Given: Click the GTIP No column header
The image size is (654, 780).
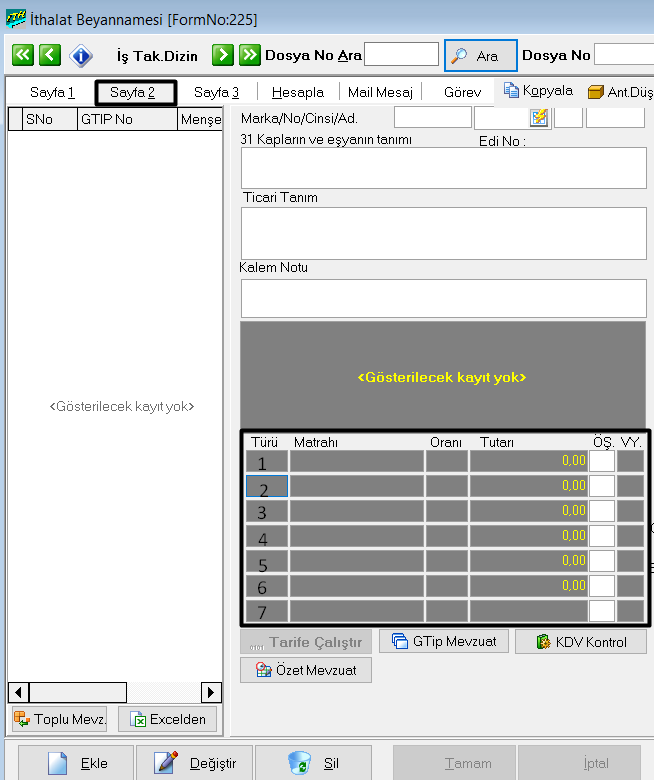Looking at the screenshot, I should (x=127, y=119).
